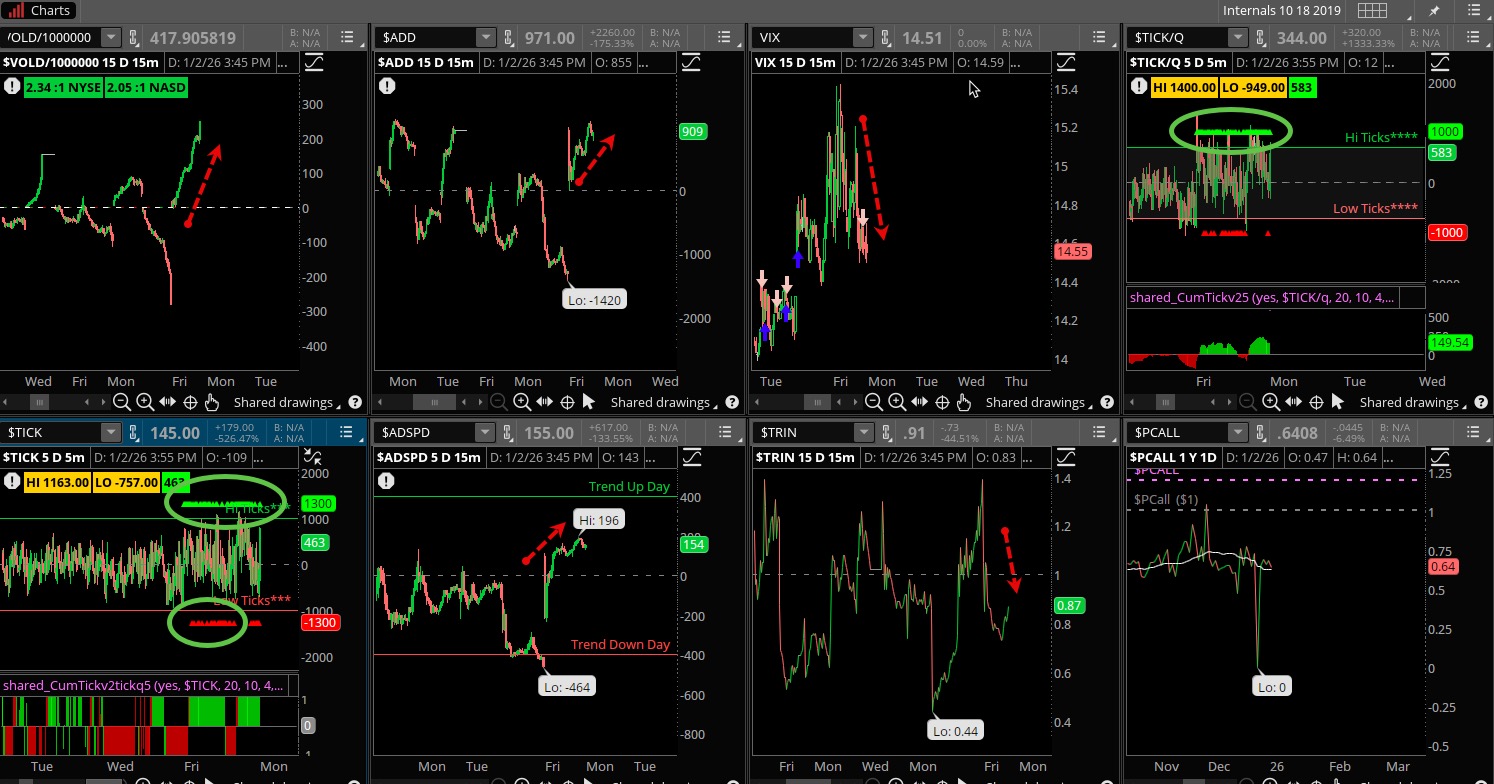
Task: Toggle chart mode icon in $ADSPD panel
Action: pos(691,457)
